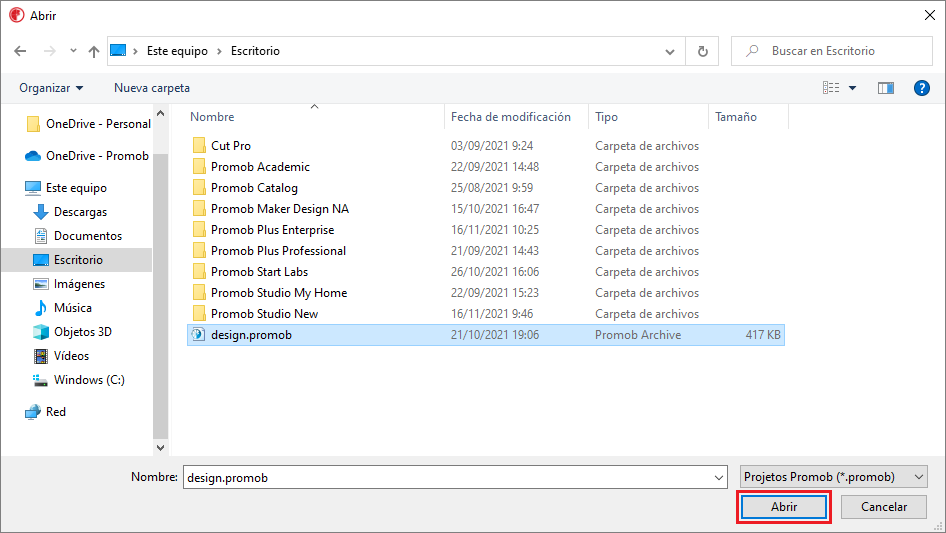Image resolution: width=946 pixels, height=533 pixels.
Task: Go up one folder level
Action: [94, 51]
